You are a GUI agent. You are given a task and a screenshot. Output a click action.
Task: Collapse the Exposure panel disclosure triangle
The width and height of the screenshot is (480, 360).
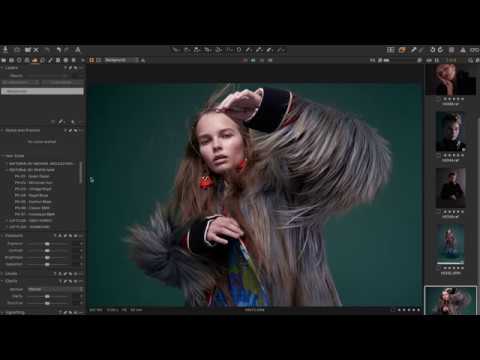[x=2, y=236]
